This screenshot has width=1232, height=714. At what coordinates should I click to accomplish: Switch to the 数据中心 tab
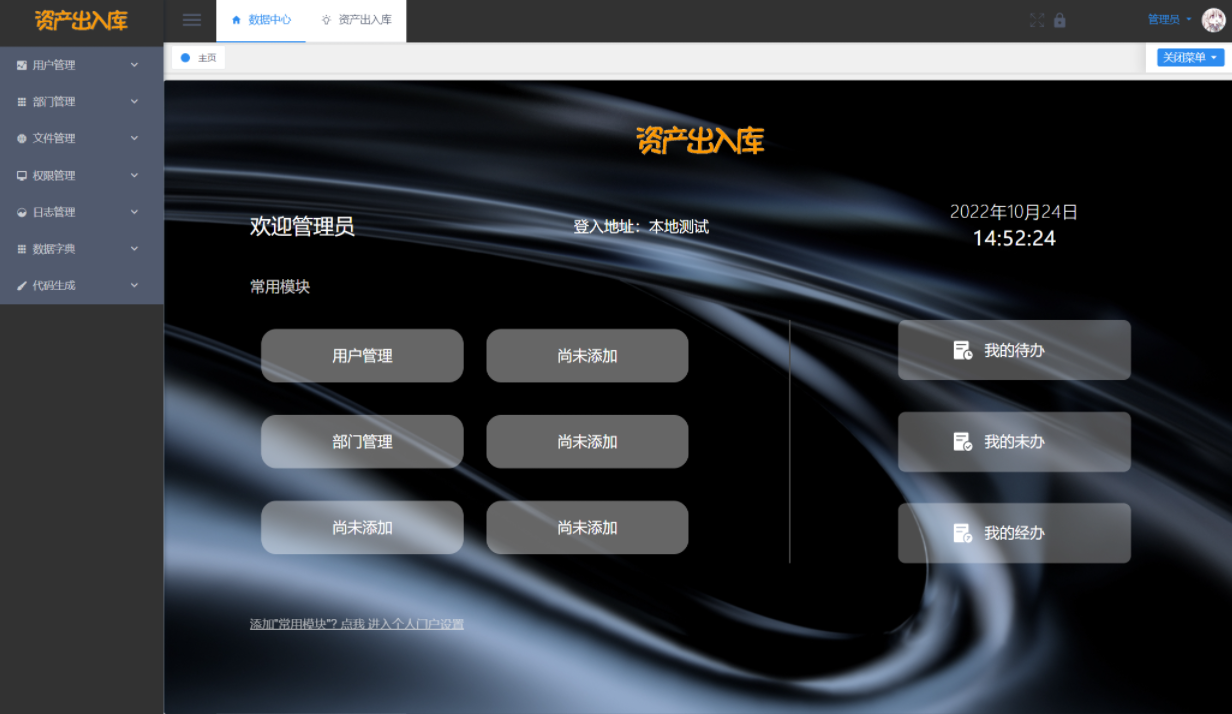[x=261, y=20]
